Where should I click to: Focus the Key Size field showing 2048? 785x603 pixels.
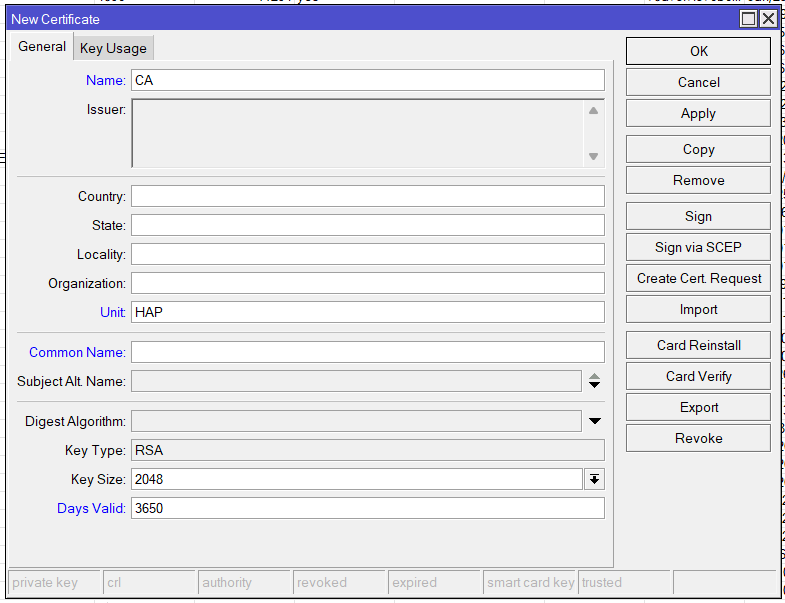click(x=356, y=480)
